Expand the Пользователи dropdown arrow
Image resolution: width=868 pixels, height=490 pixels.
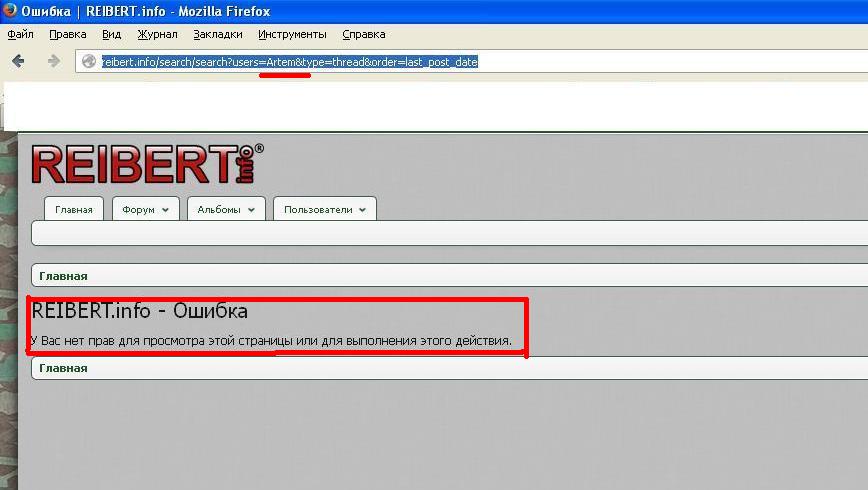click(x=362, y=210)
